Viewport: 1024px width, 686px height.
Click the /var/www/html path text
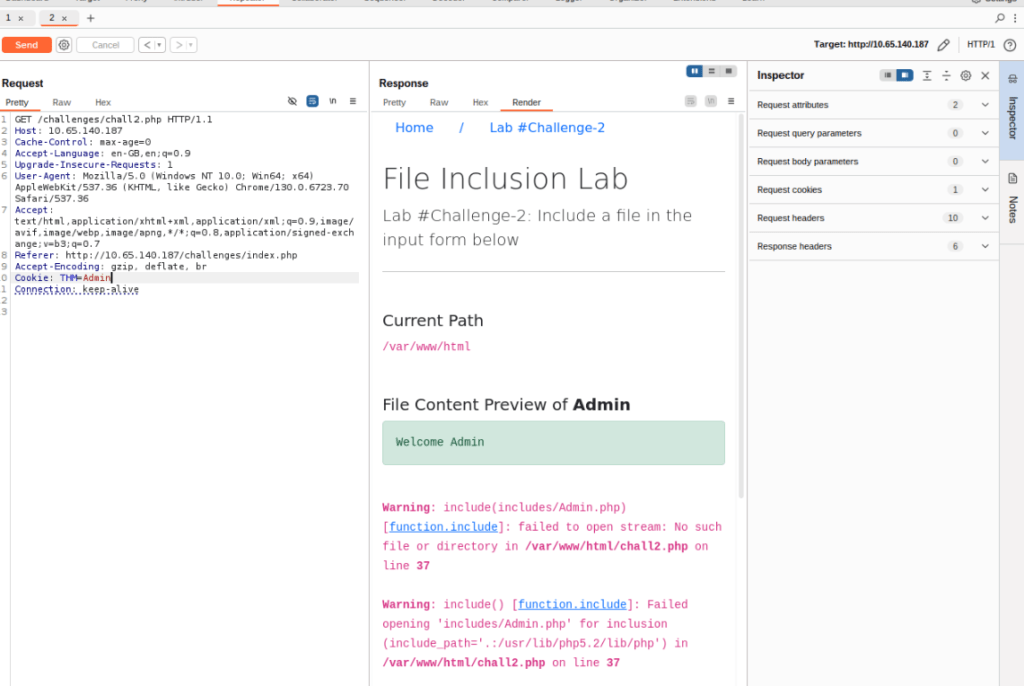pos(426,346)
